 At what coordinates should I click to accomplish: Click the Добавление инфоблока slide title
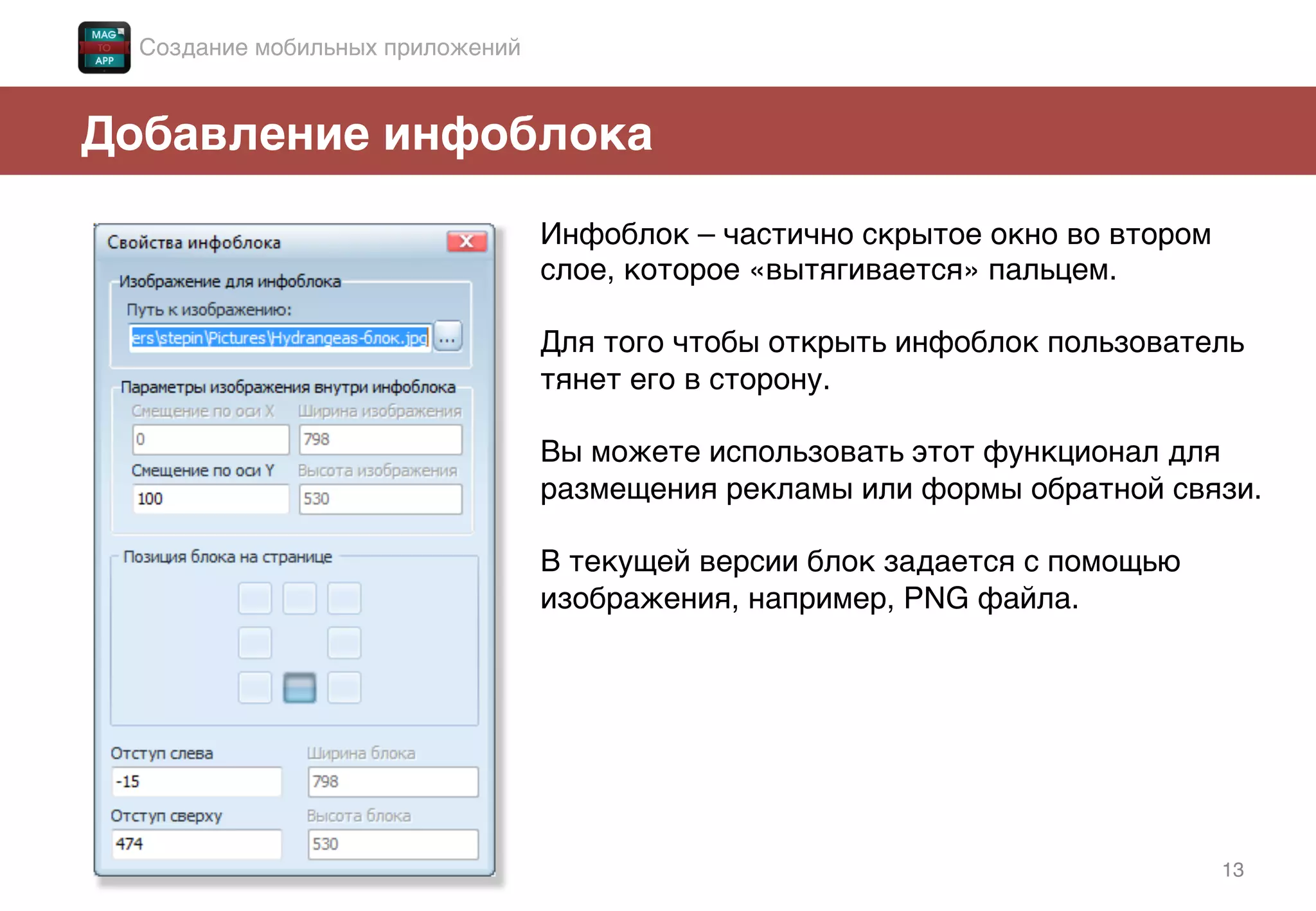coord(366,134)
